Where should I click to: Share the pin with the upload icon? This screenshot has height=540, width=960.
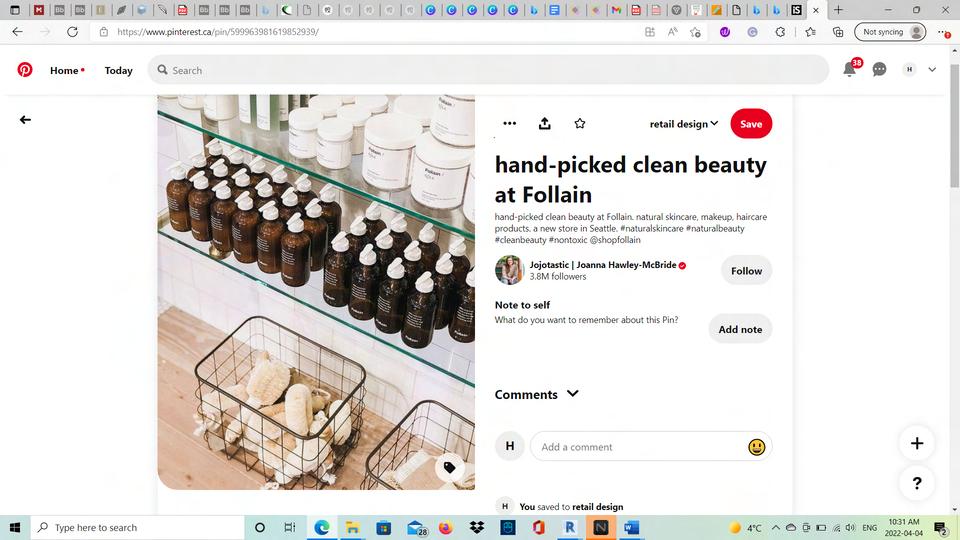click(x=544, y=124)
